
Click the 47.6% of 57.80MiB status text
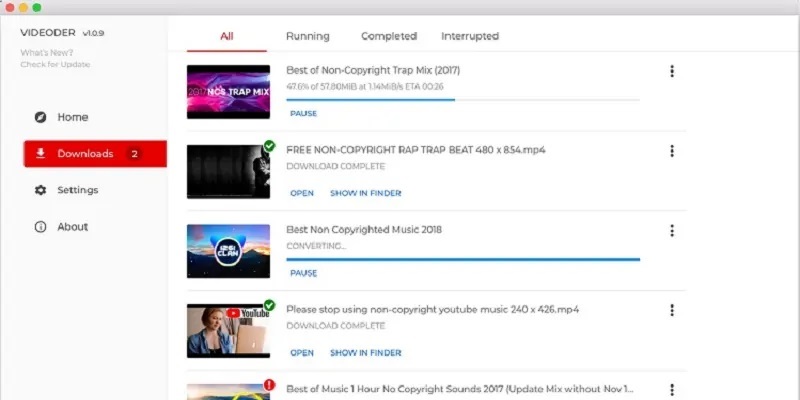tap(365, 87)
